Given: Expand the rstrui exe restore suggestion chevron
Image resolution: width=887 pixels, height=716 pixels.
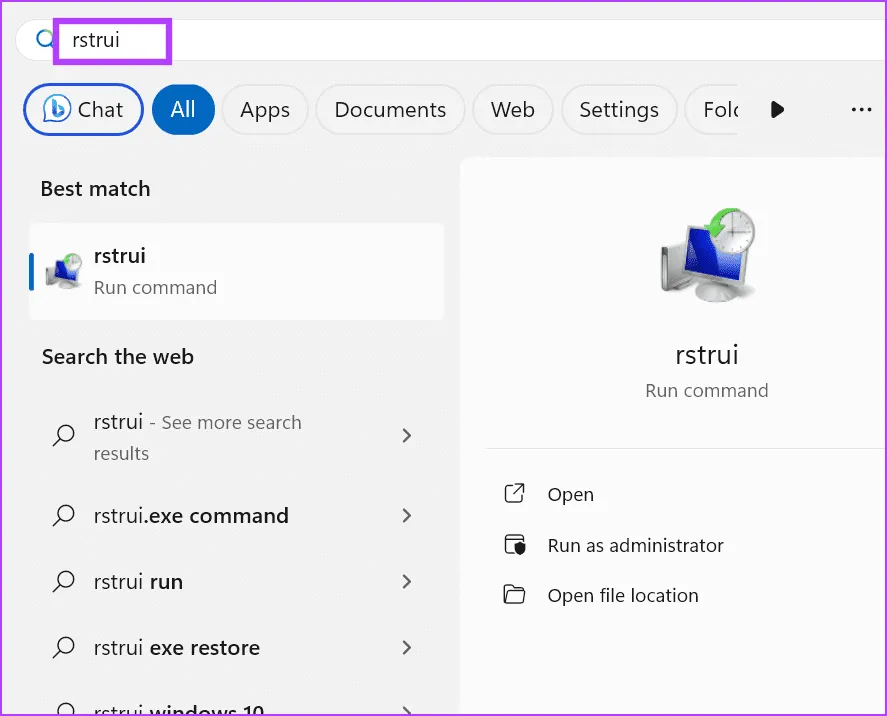Looking at the screenshot, I should click(406, 648).
